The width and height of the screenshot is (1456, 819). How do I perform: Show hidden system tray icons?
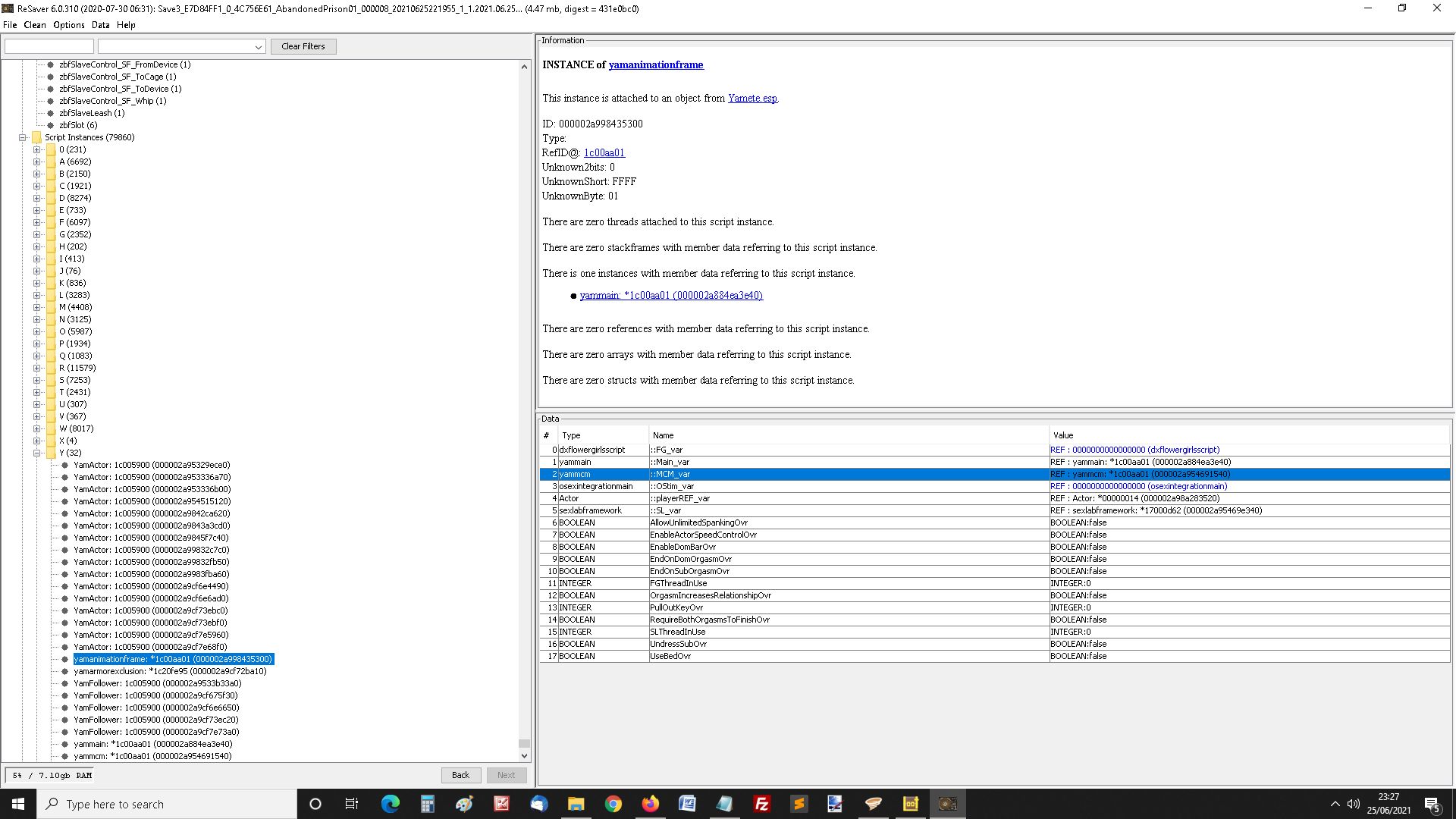click(x=1335, y=804)
